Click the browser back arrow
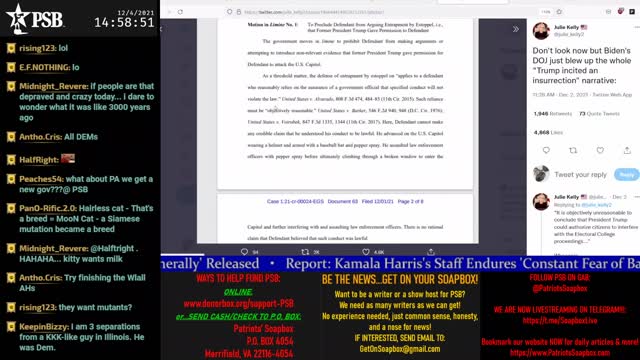Viewport: 640px width, 360px height. [x=169, y=12]
